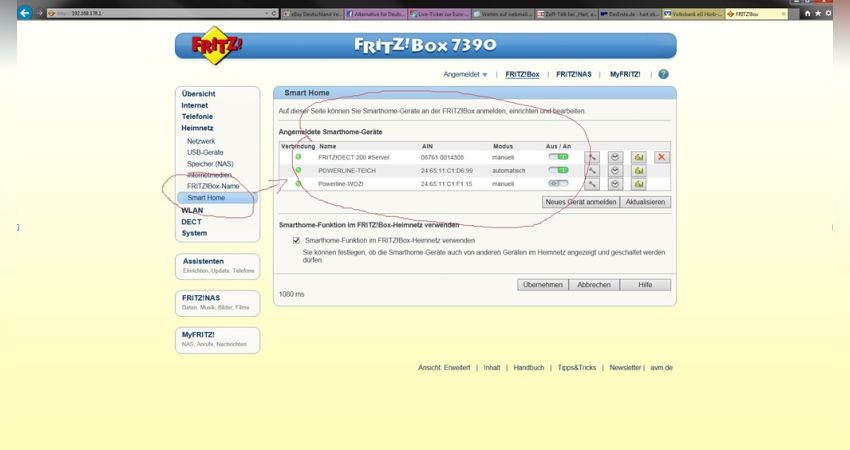Click the blue help question mark icon

pyautogui.click(x=663, y=74)
